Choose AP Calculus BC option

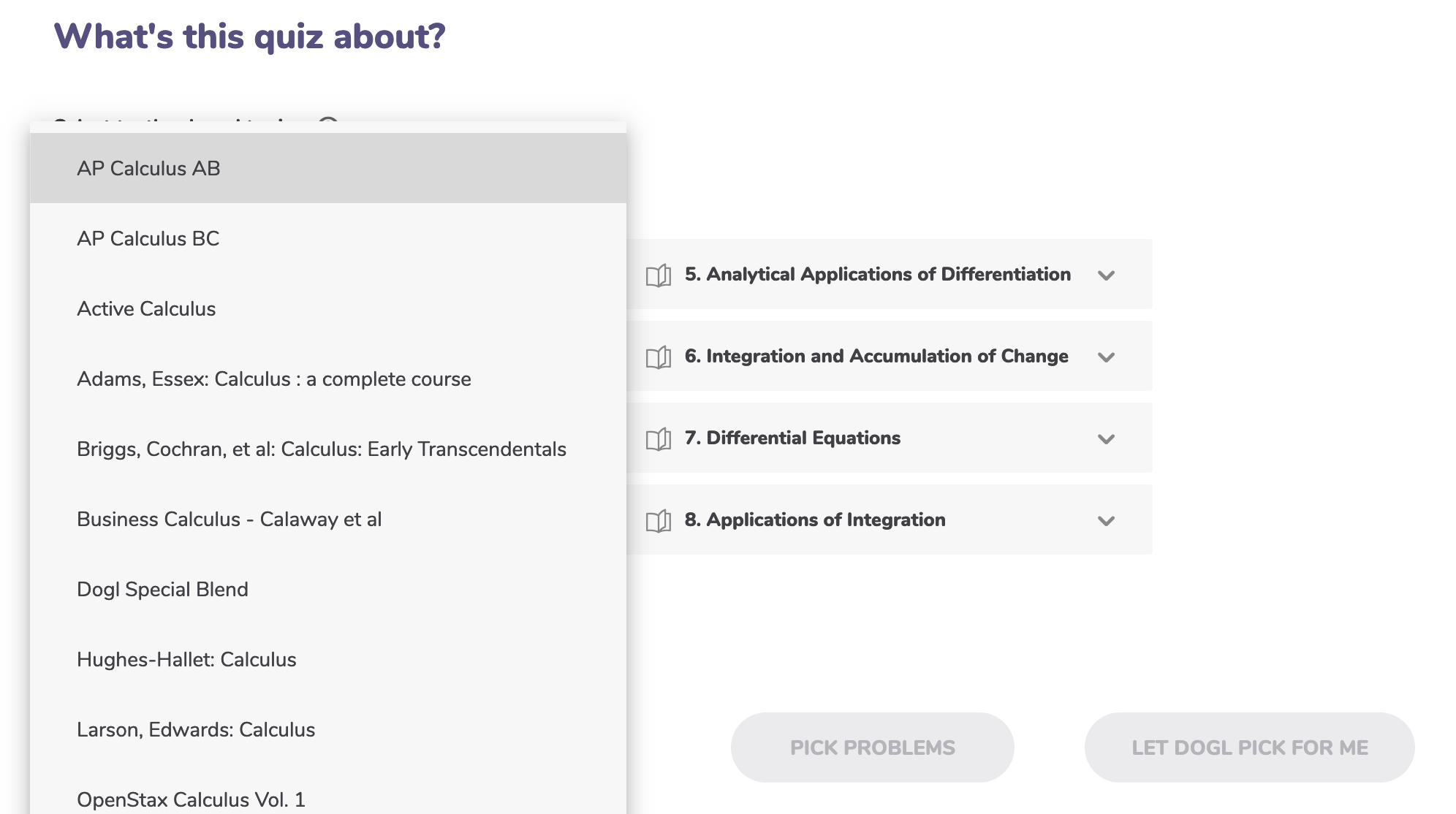pos(328,238)
